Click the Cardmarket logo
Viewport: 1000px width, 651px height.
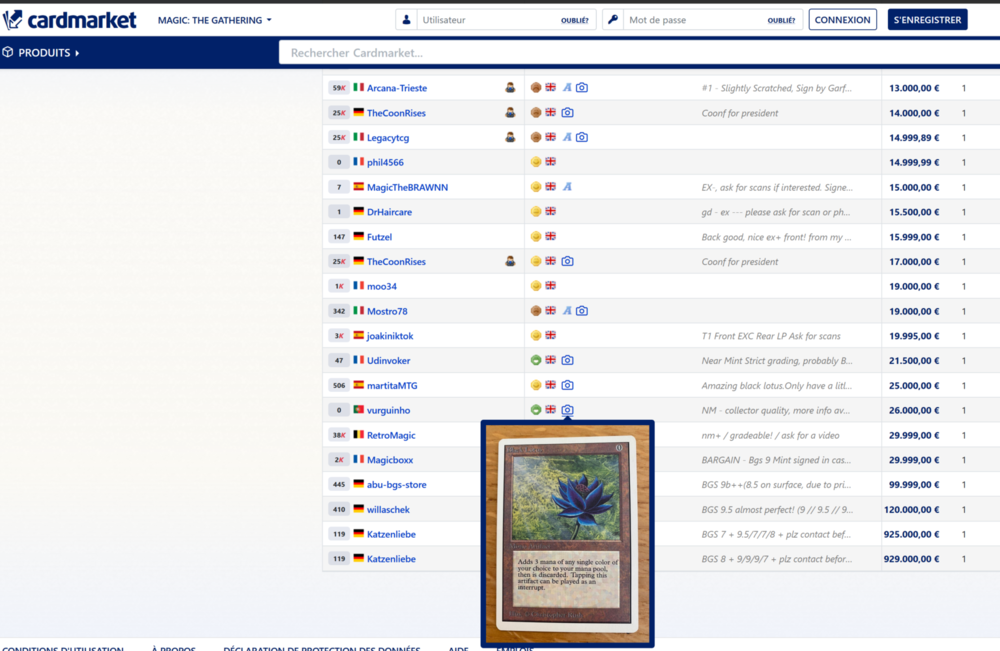tap(70, 18)
